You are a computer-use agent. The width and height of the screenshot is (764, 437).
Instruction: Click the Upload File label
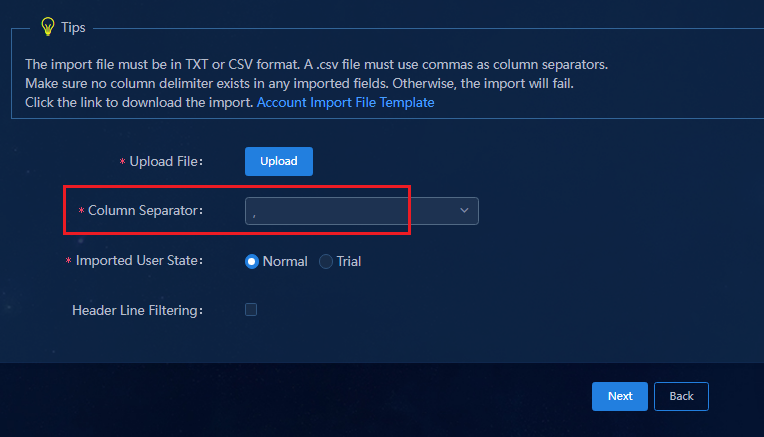coord(166,161)
